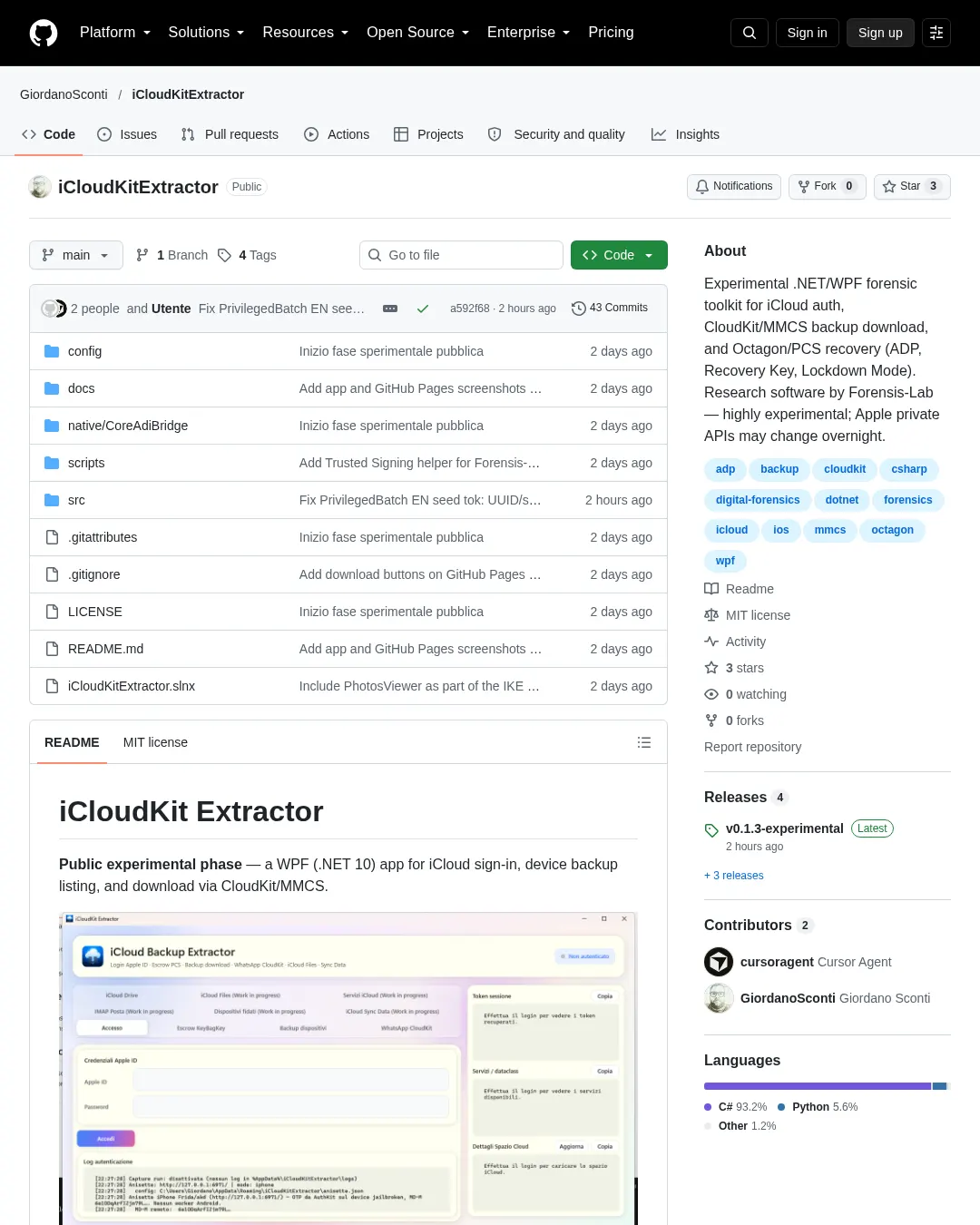Screen dimensions: 980x1225
Task: Open the Pull requests tab
Action: (x=230, y=134)
